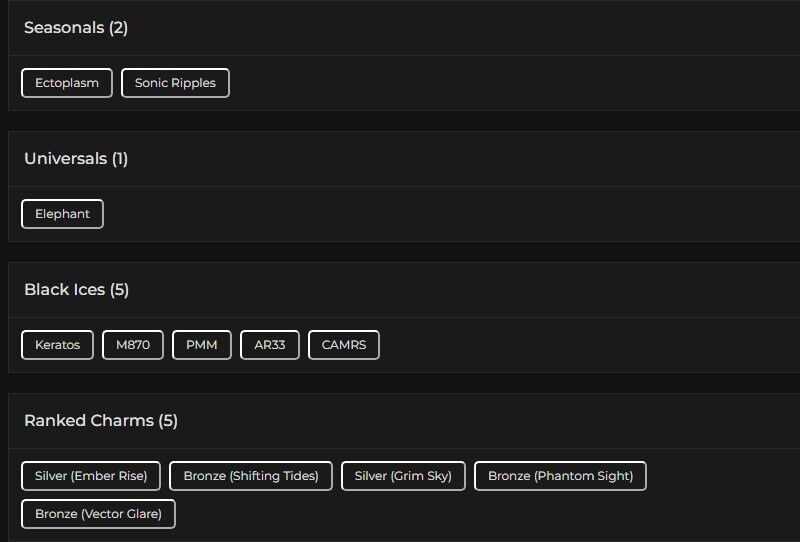Click the (1) count beside Universals

(120, 159)
